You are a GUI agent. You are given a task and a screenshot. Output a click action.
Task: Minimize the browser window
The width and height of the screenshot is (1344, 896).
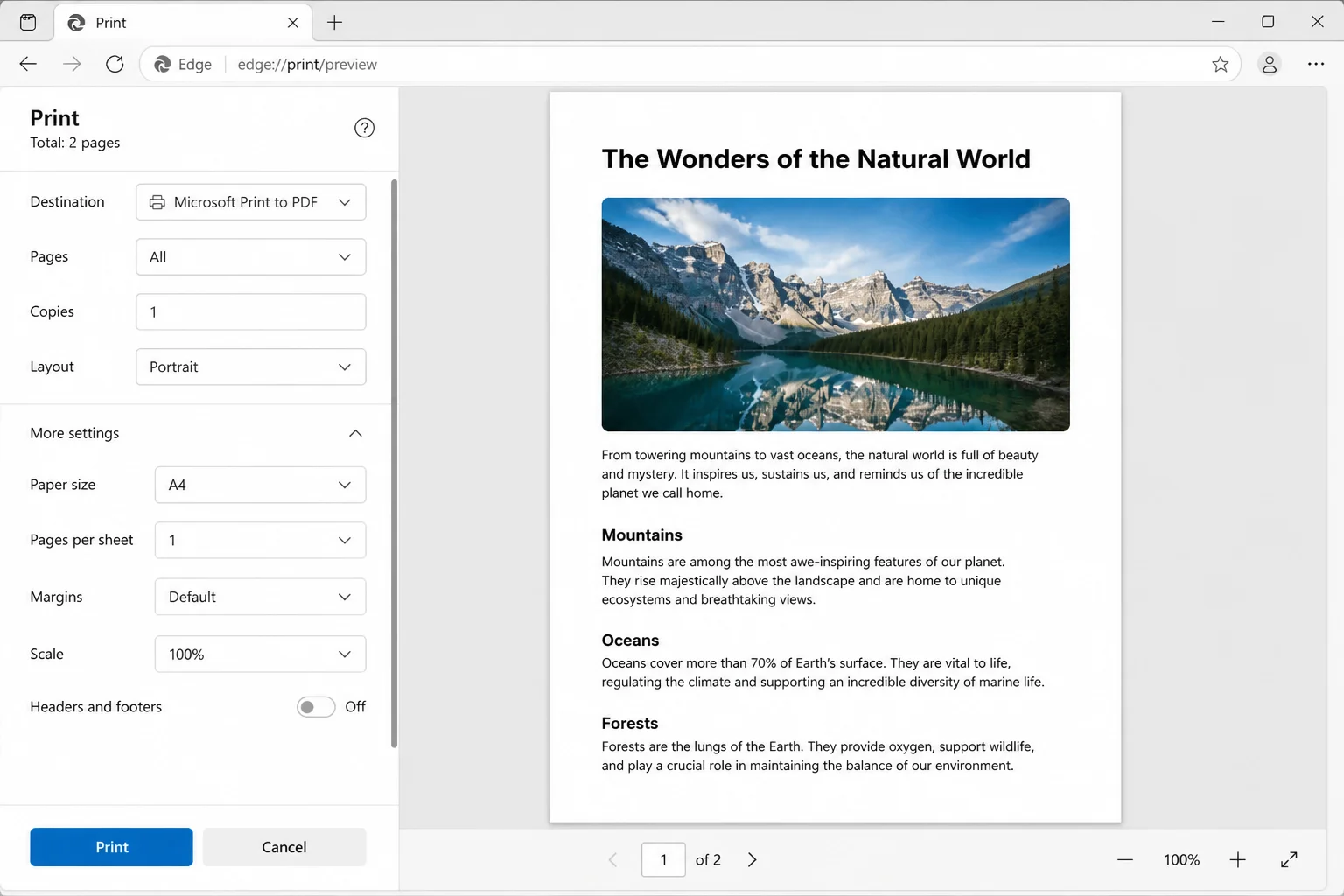(x=1218, y=22)
